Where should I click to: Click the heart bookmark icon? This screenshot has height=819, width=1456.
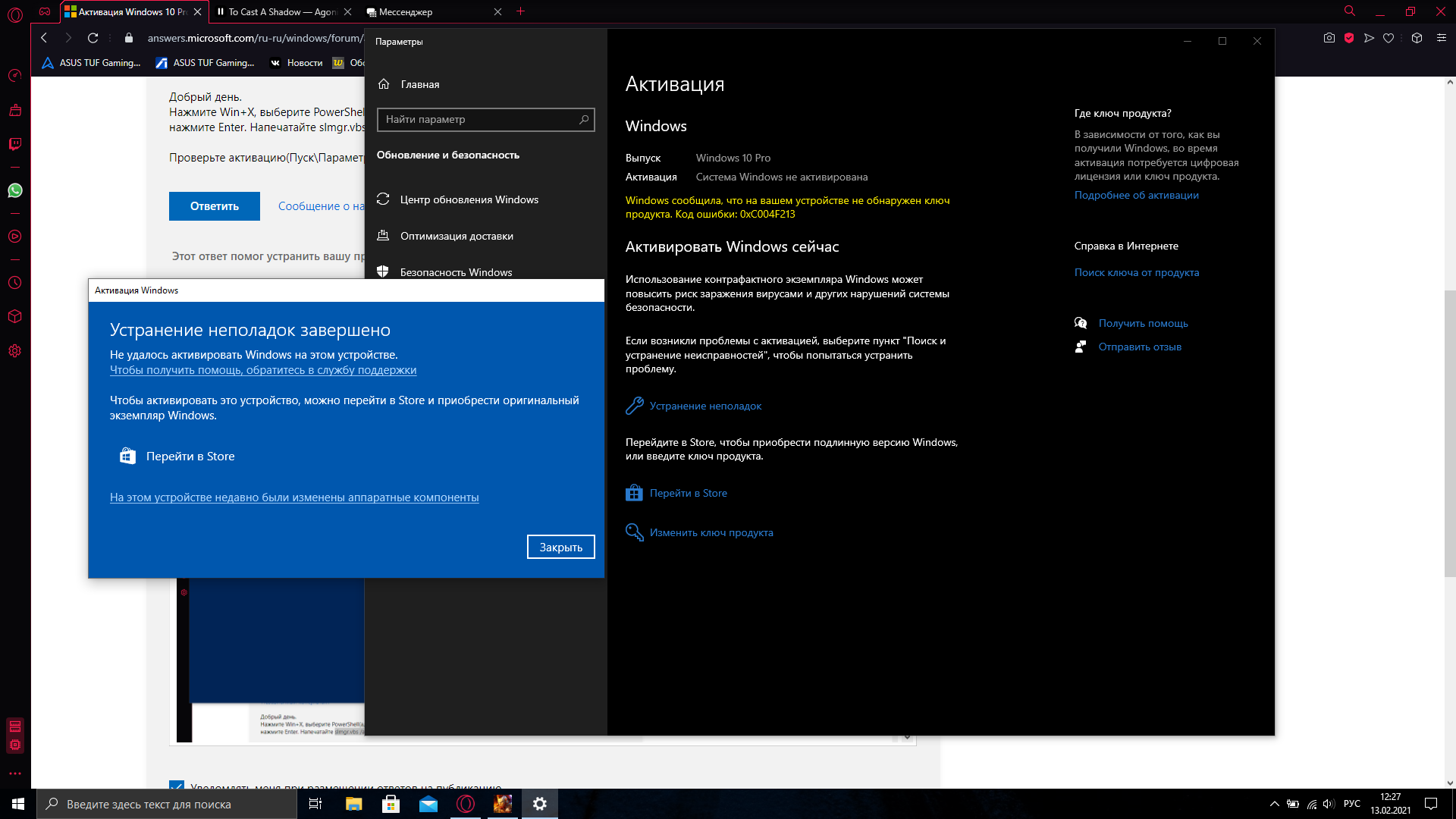[x=1389, y=38]
